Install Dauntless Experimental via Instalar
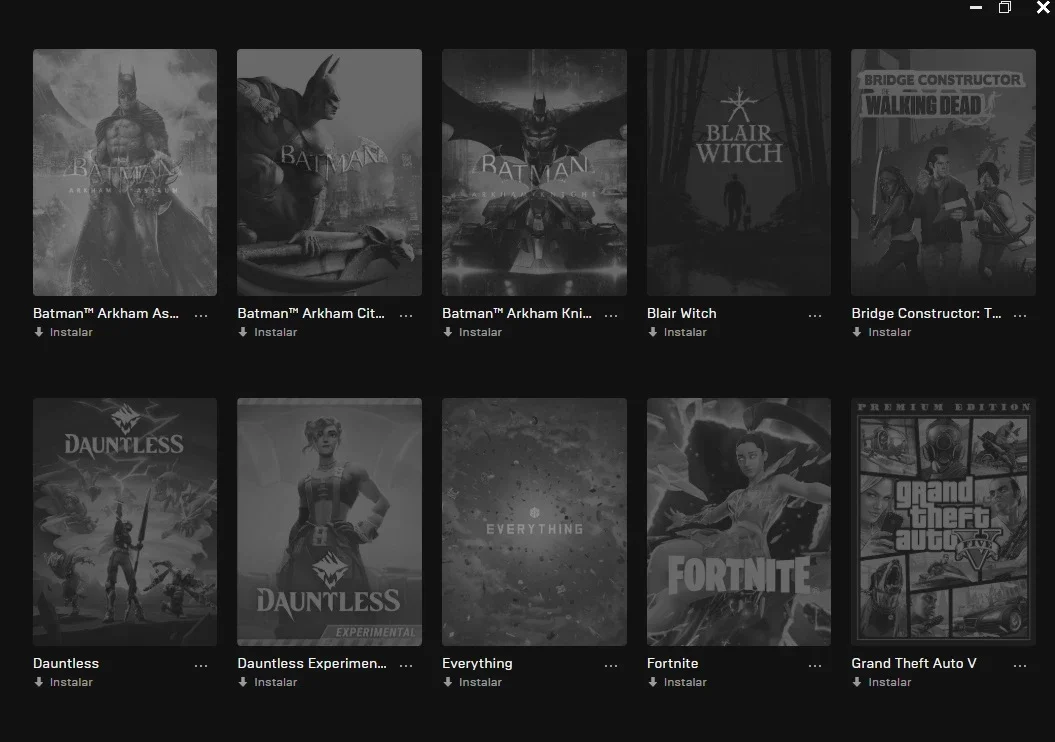 click(x=268, y=682)
